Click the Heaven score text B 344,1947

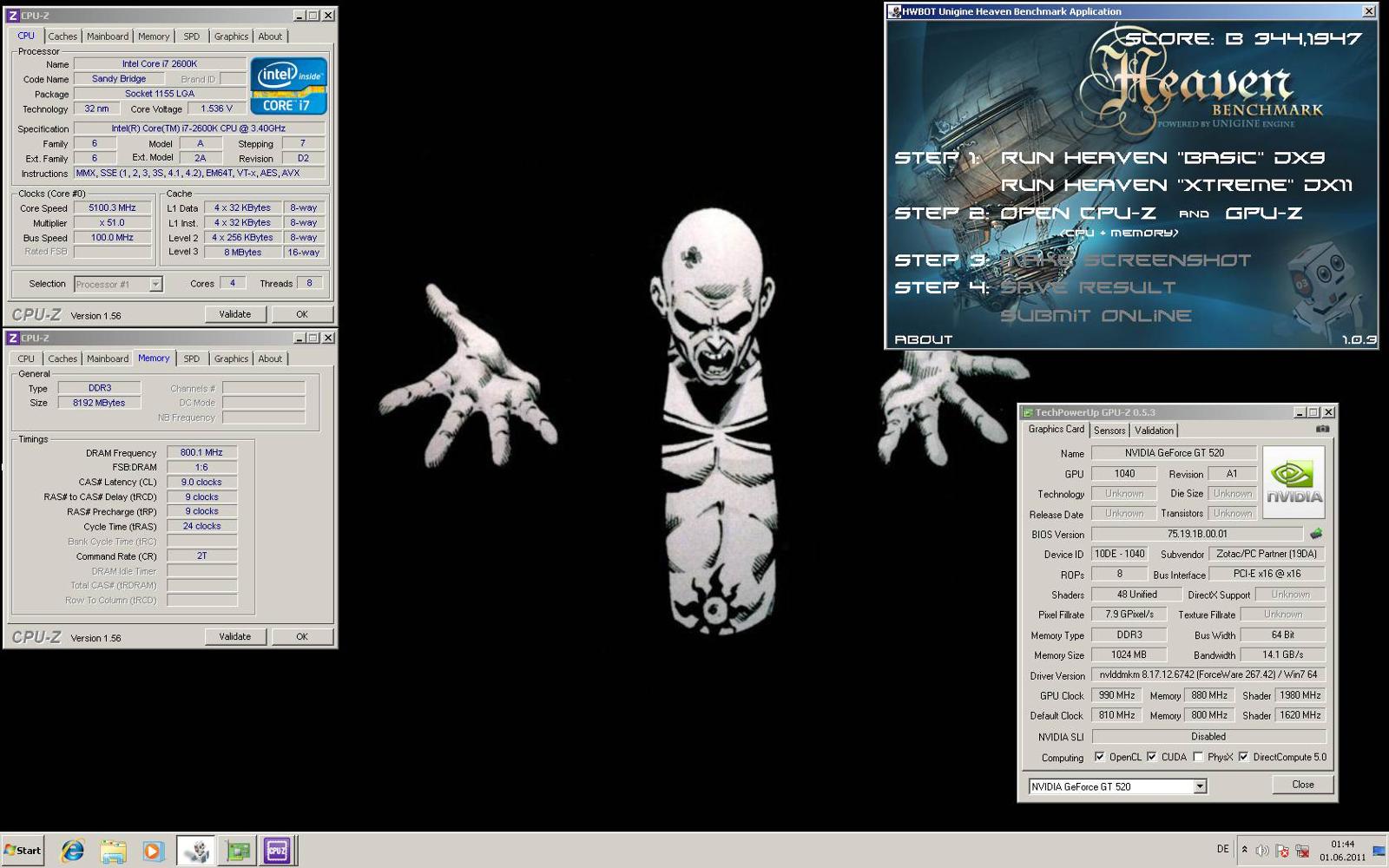(1242, 38)
